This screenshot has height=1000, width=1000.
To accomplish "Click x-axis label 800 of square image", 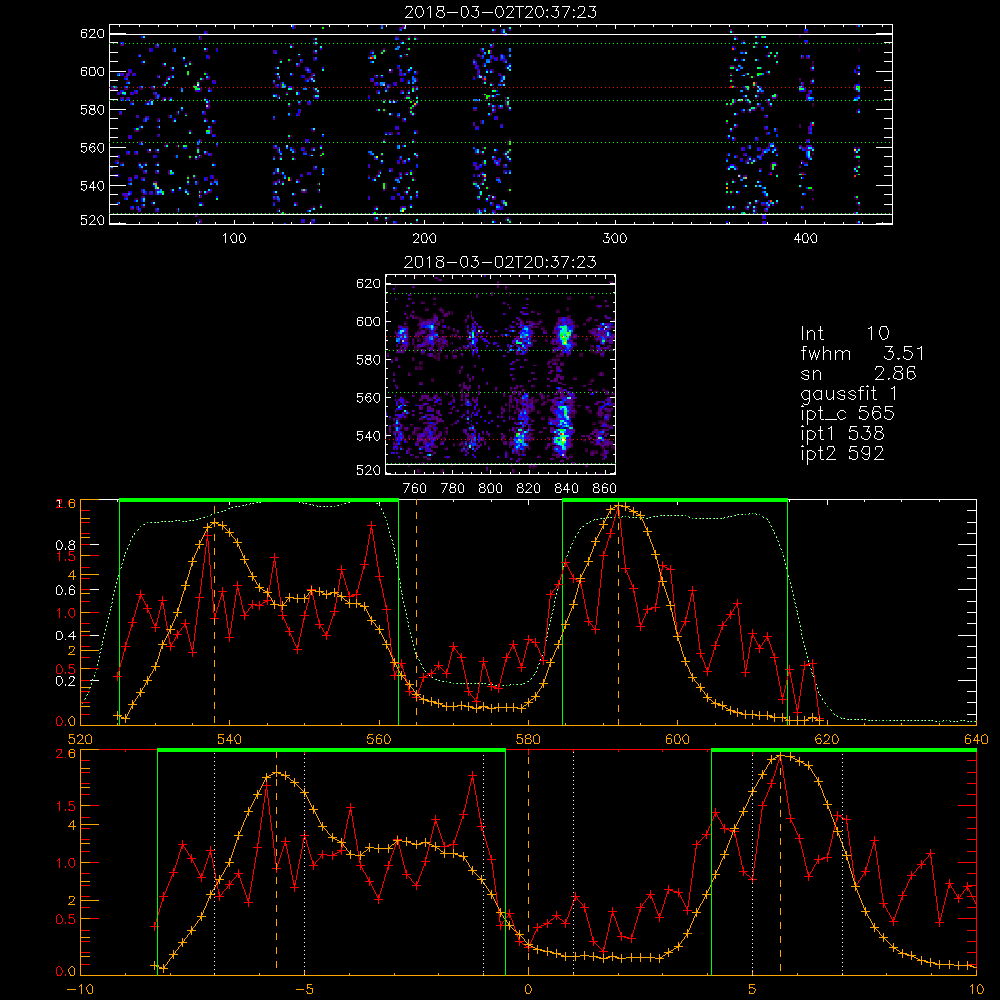I will click(x=490, y=489).
